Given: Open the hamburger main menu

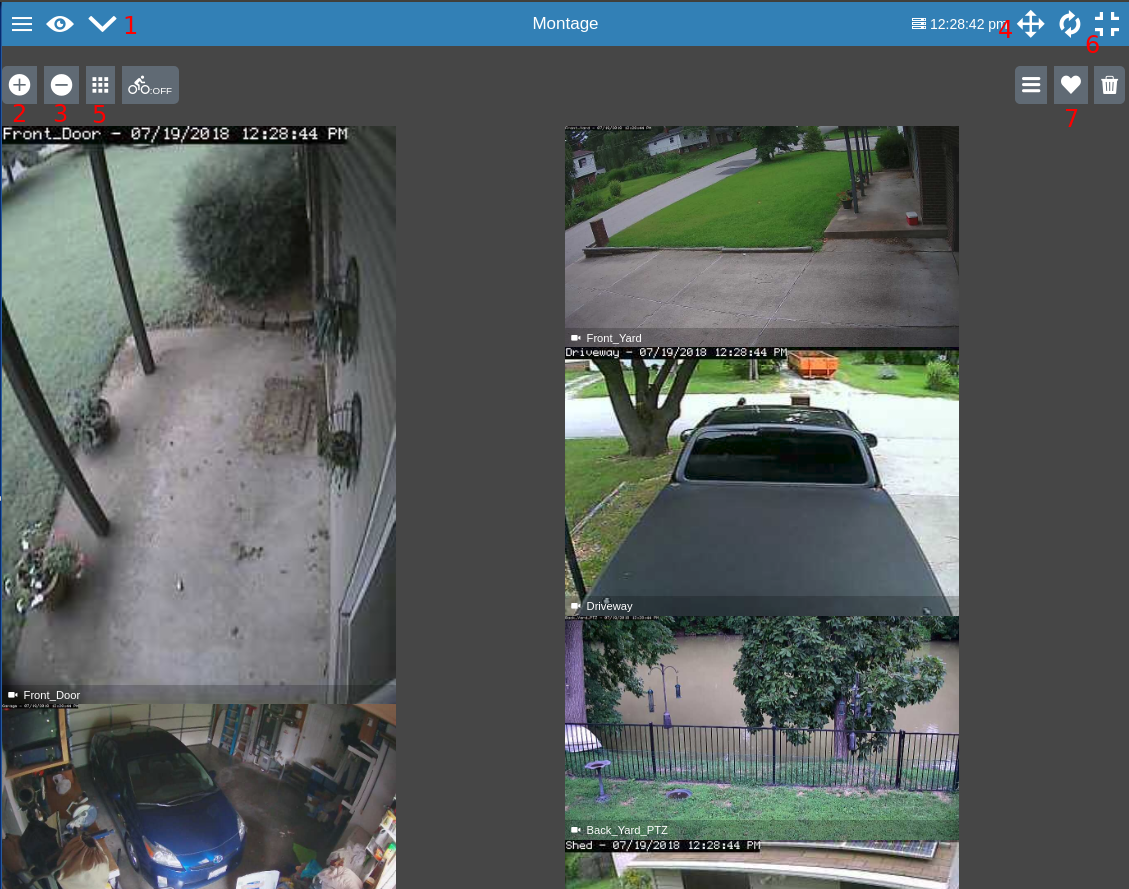Looking at the screenshot, I should (x=22, y=24).
